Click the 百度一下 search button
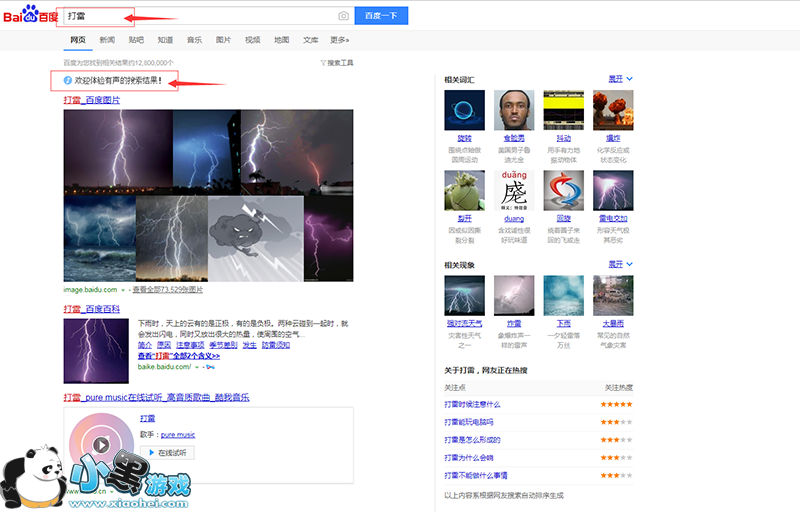Viewport: 800px width, 512px height. (x=381, y=16)
